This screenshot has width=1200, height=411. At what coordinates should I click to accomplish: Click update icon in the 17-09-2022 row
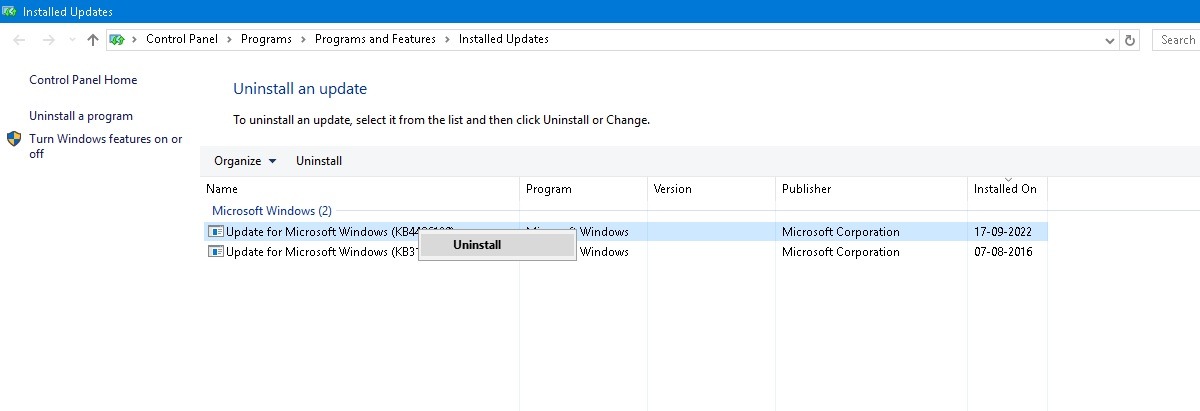coord(216,232)
